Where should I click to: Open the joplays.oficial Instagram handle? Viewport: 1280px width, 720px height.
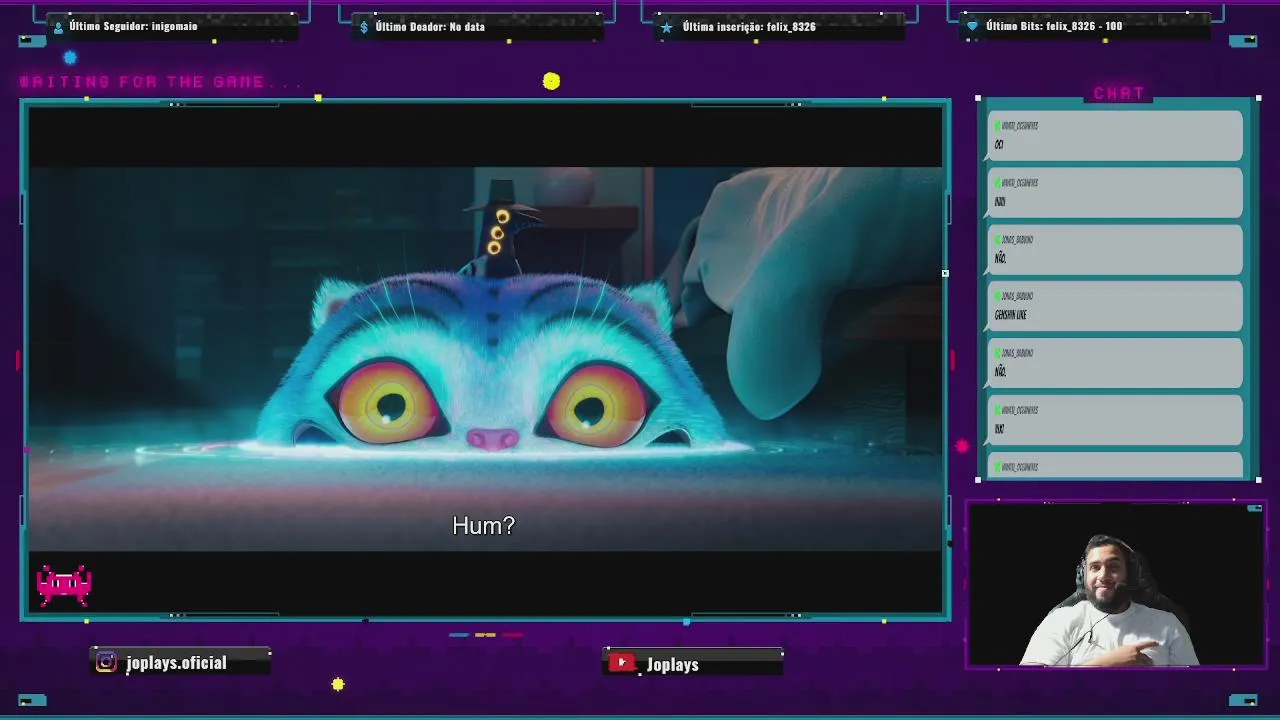(x=176, y=662)
